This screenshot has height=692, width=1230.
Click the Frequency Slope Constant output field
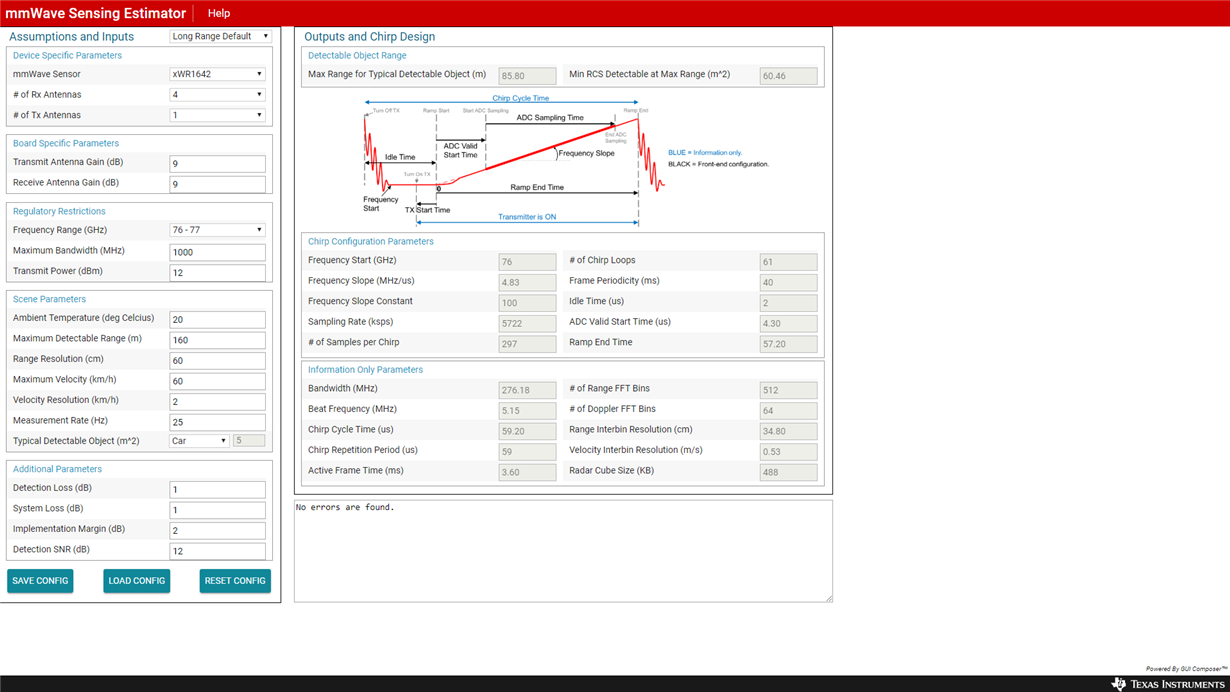(x=527, y=303)
